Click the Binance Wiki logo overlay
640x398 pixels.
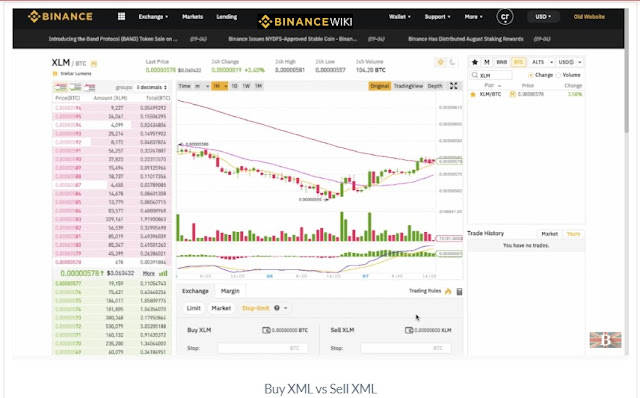305,21
